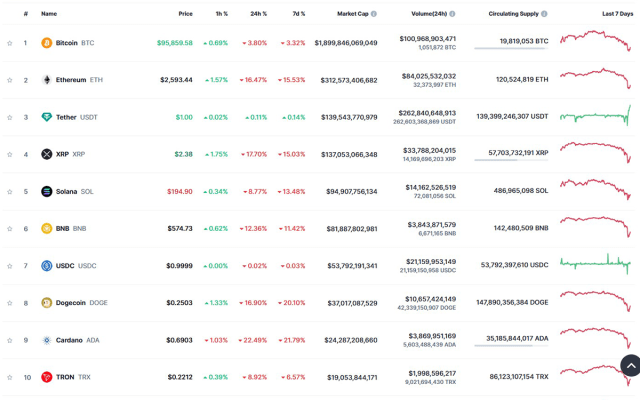Sort by the Name column header

click(49, 14)
